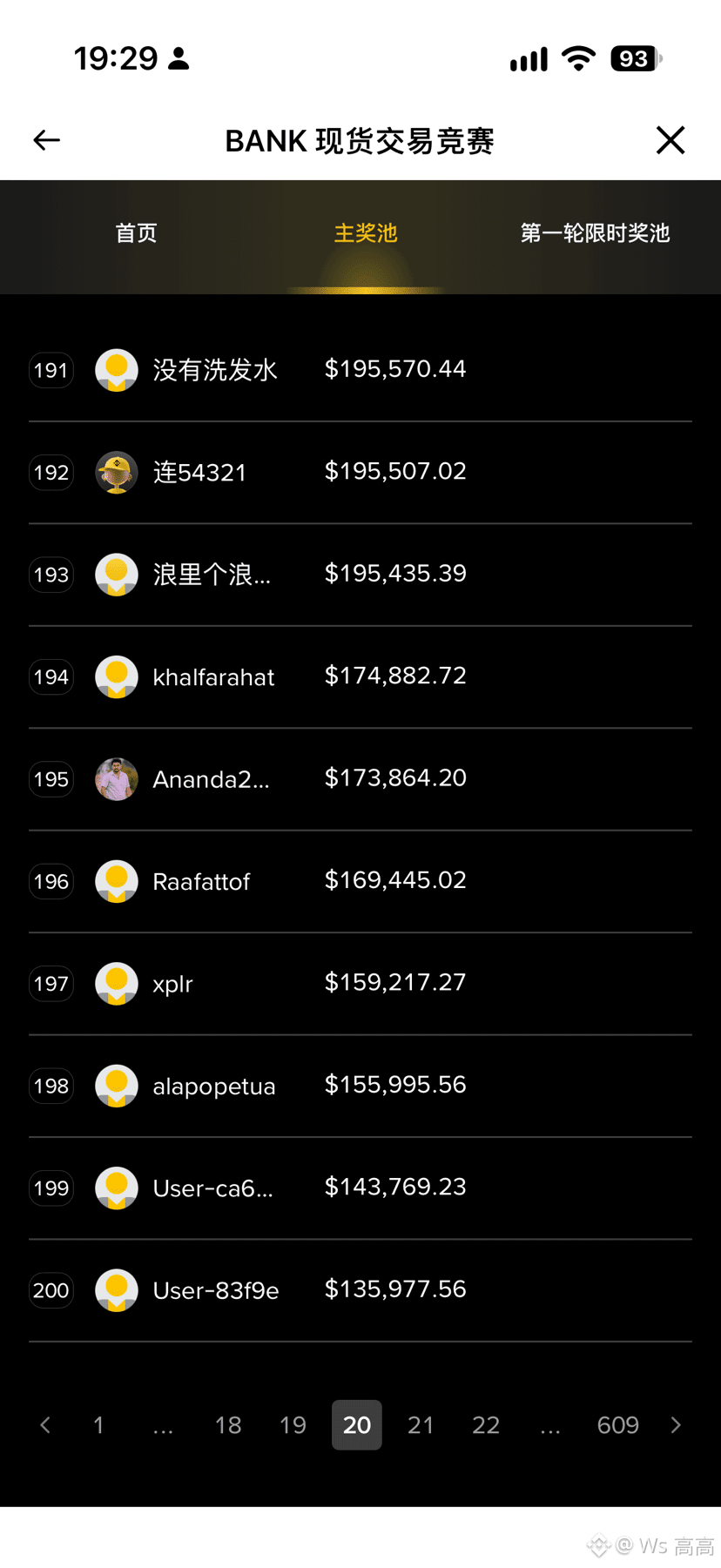Image resolution: width=721 pixels, height=1568 pixels.
Task: Tap the avatar icon beside Raafattof
Action: tap(117, 882)
